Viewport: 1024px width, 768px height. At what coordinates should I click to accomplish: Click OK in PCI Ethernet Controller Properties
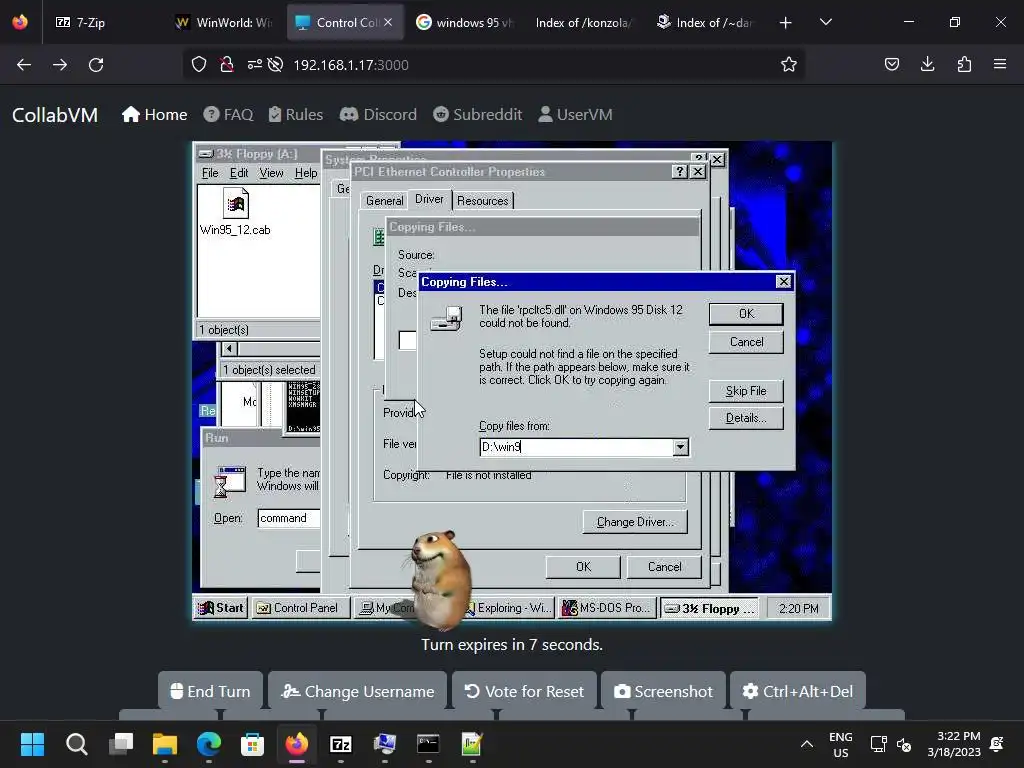coord(583,567)
